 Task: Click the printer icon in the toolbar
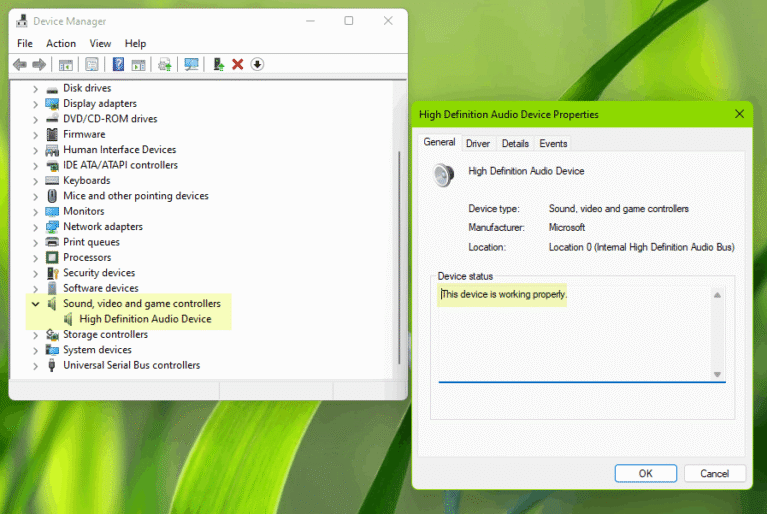[165, 65]
